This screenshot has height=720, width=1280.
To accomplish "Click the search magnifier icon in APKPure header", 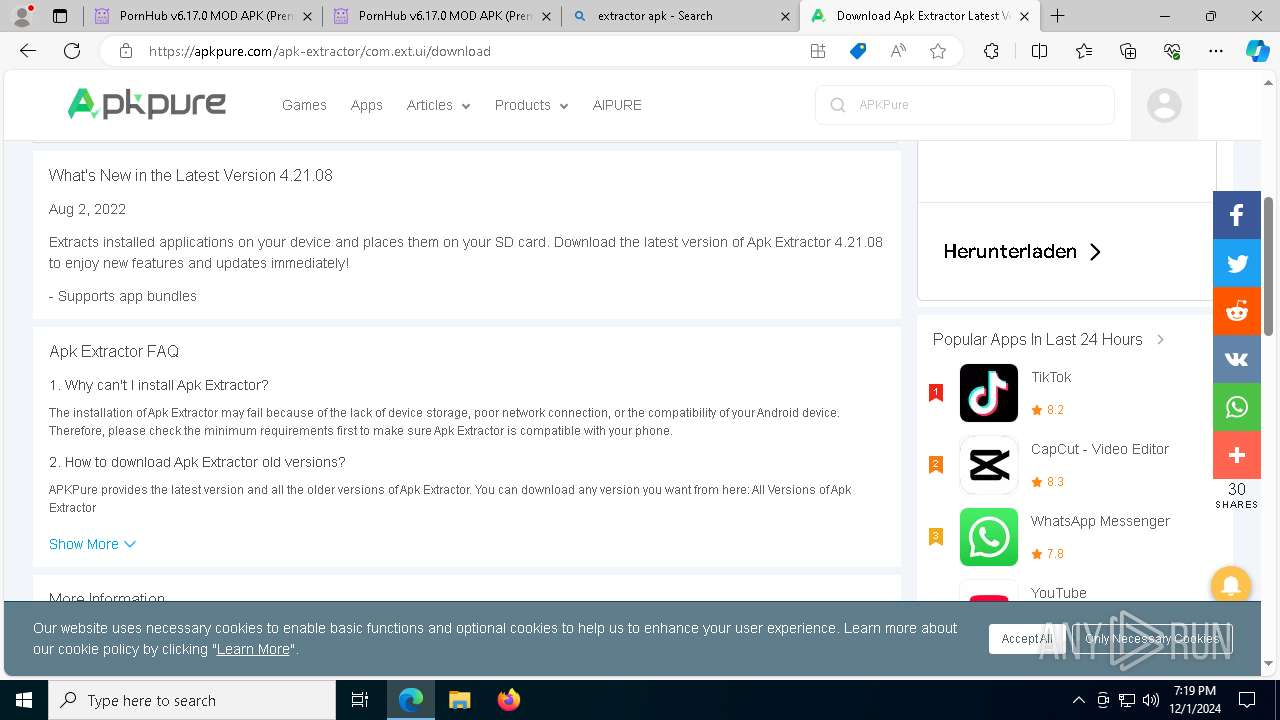I will pos(838,105).
